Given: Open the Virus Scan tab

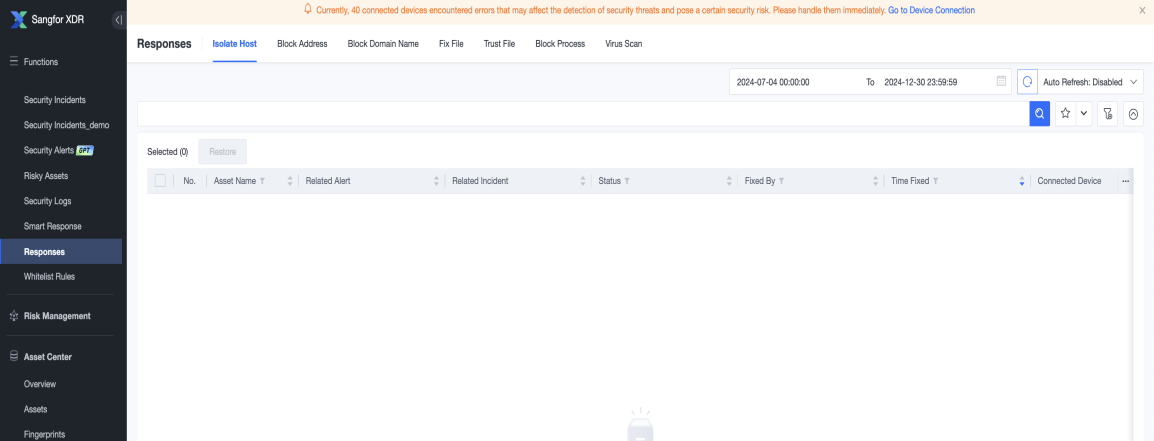Looking at the screenshot, I should [x=623, y=43].
